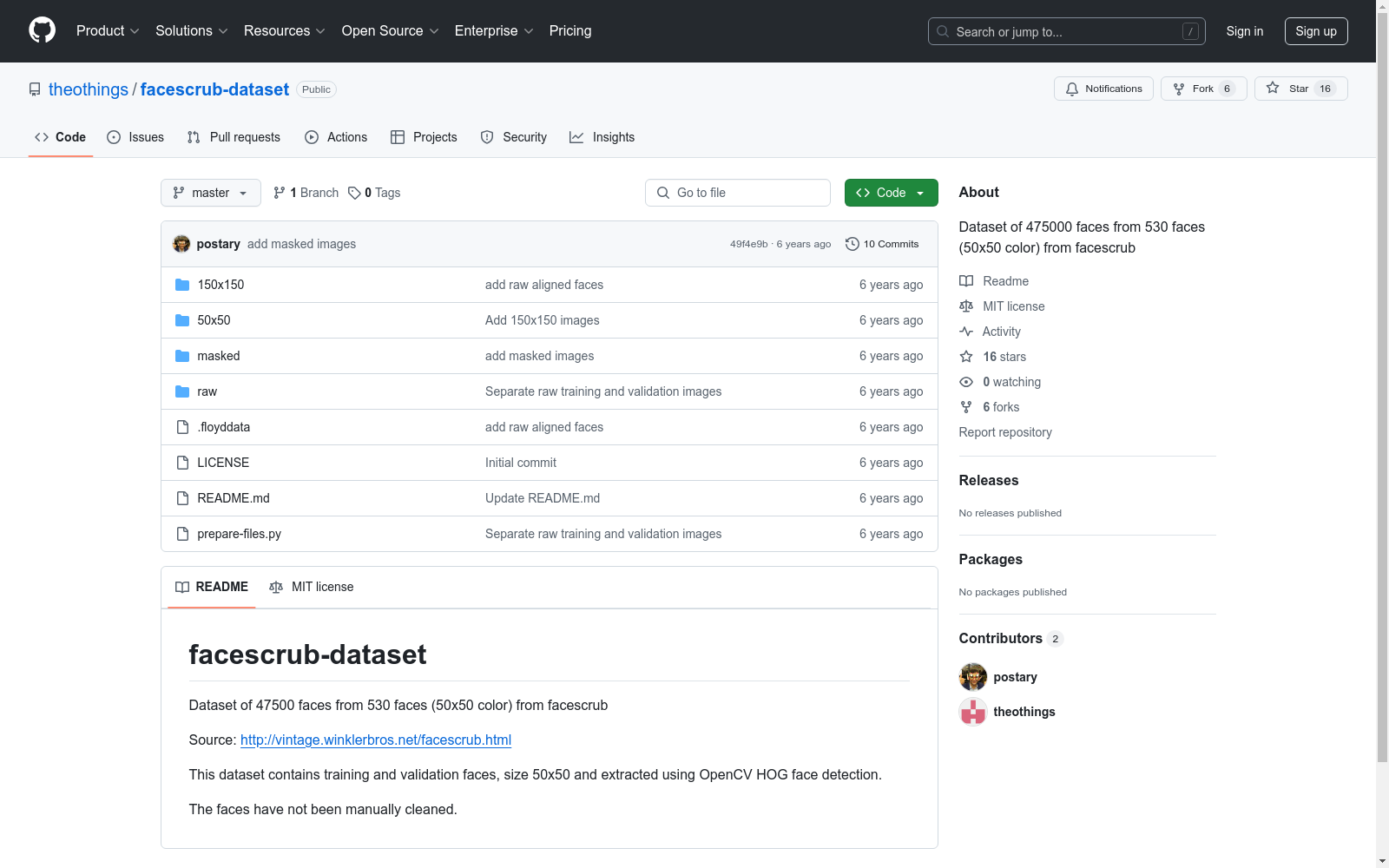Expand the Resources menu

(285, 31)
